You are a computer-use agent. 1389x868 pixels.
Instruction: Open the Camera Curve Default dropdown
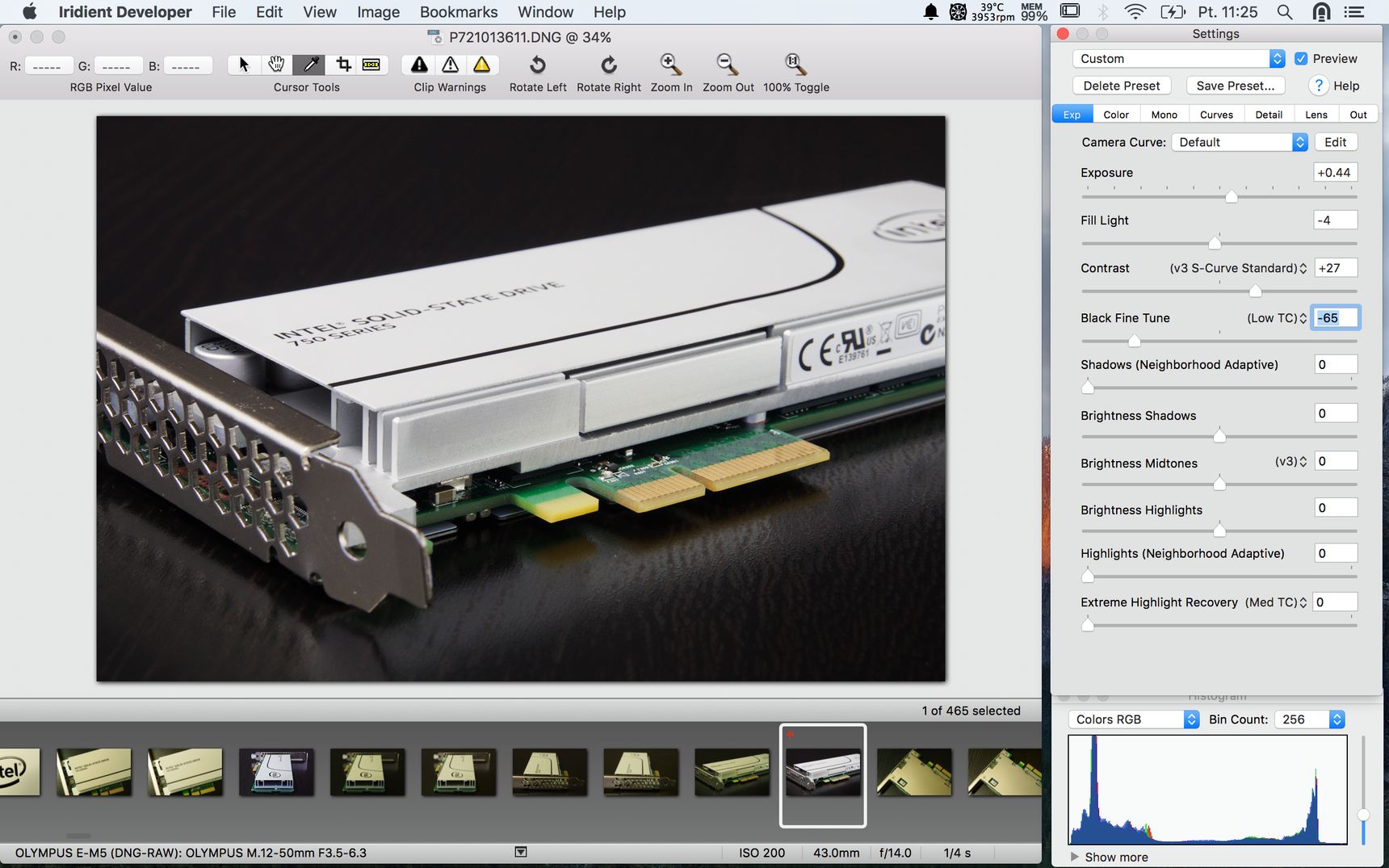pyautogui.click(x=1239, y=142)
